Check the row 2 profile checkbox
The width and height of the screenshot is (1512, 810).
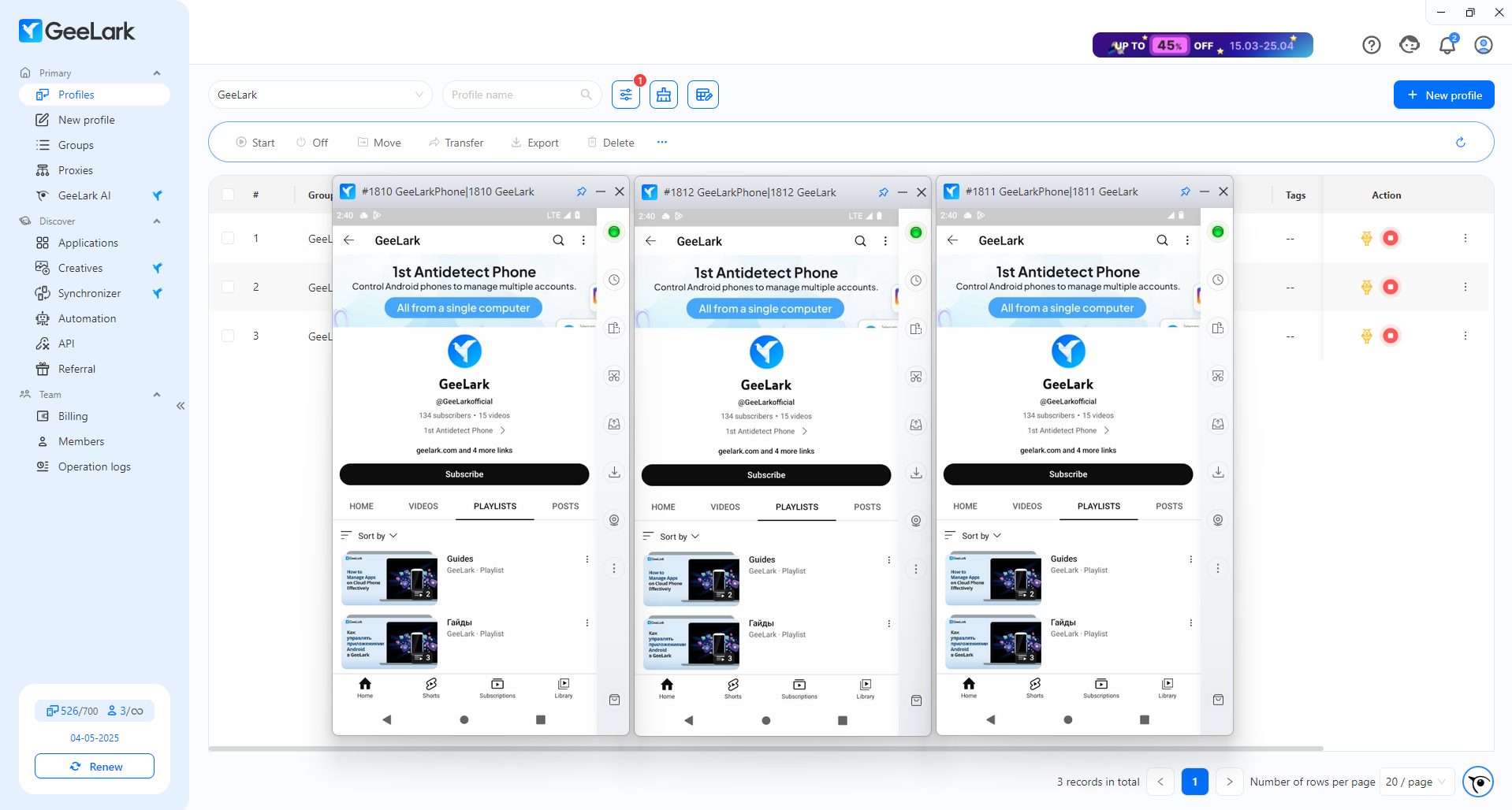pyautogui.click(x=228, y=287)
